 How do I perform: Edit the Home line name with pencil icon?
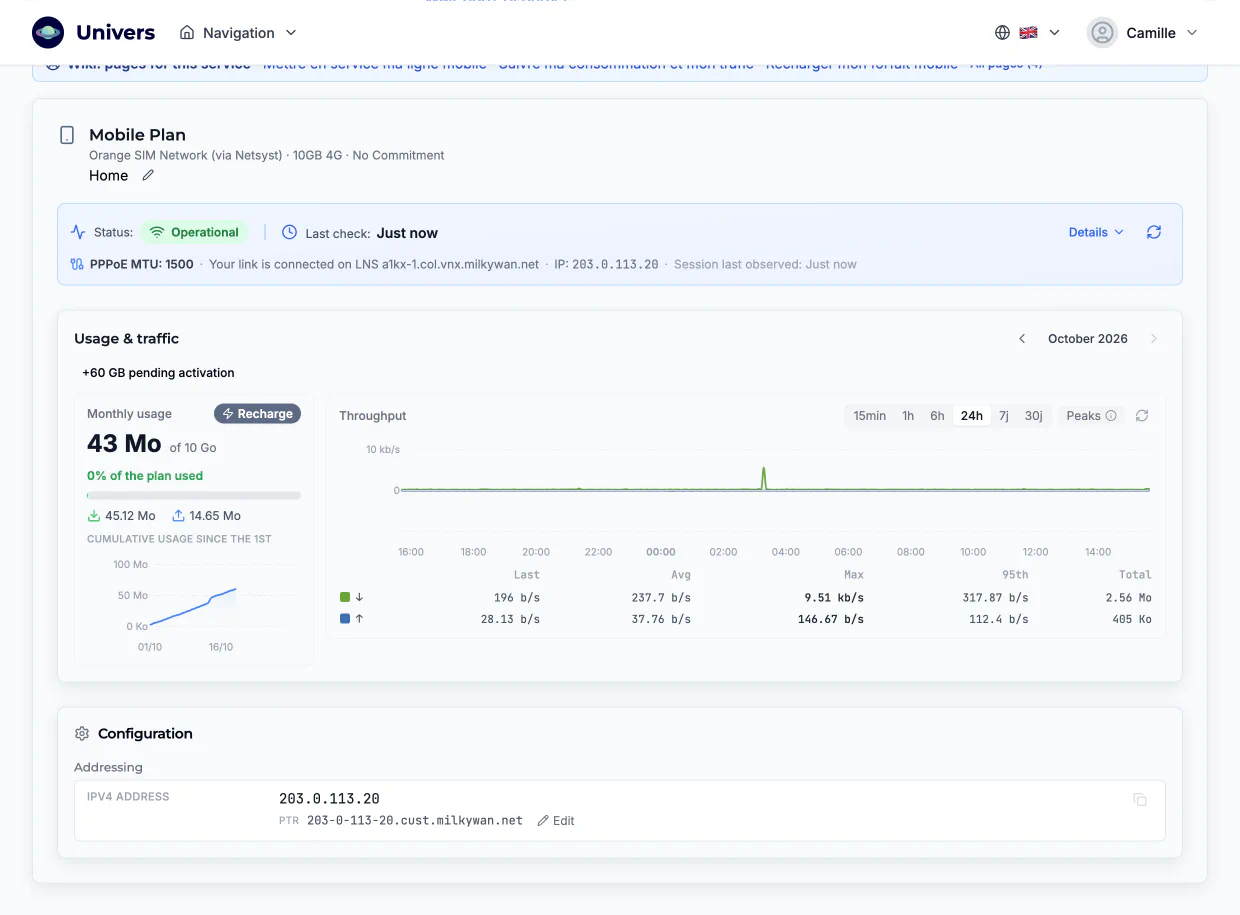pos(148,176)
